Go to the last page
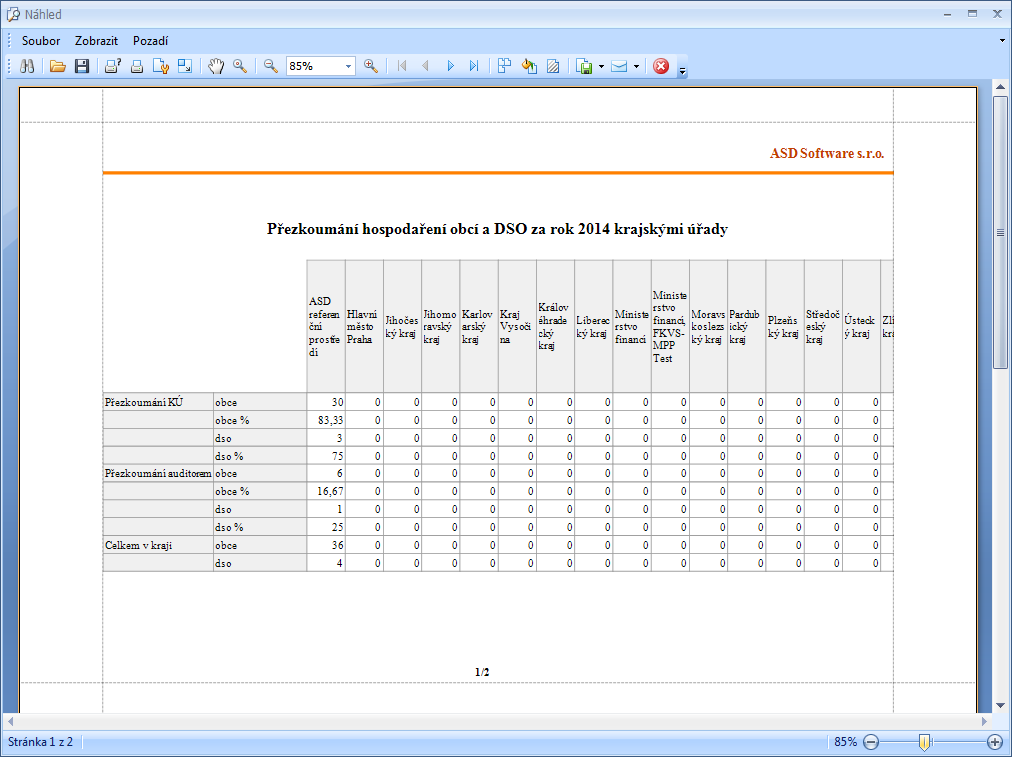The width and height of the screenshot is (1012, 757). (x=474, y=66)
